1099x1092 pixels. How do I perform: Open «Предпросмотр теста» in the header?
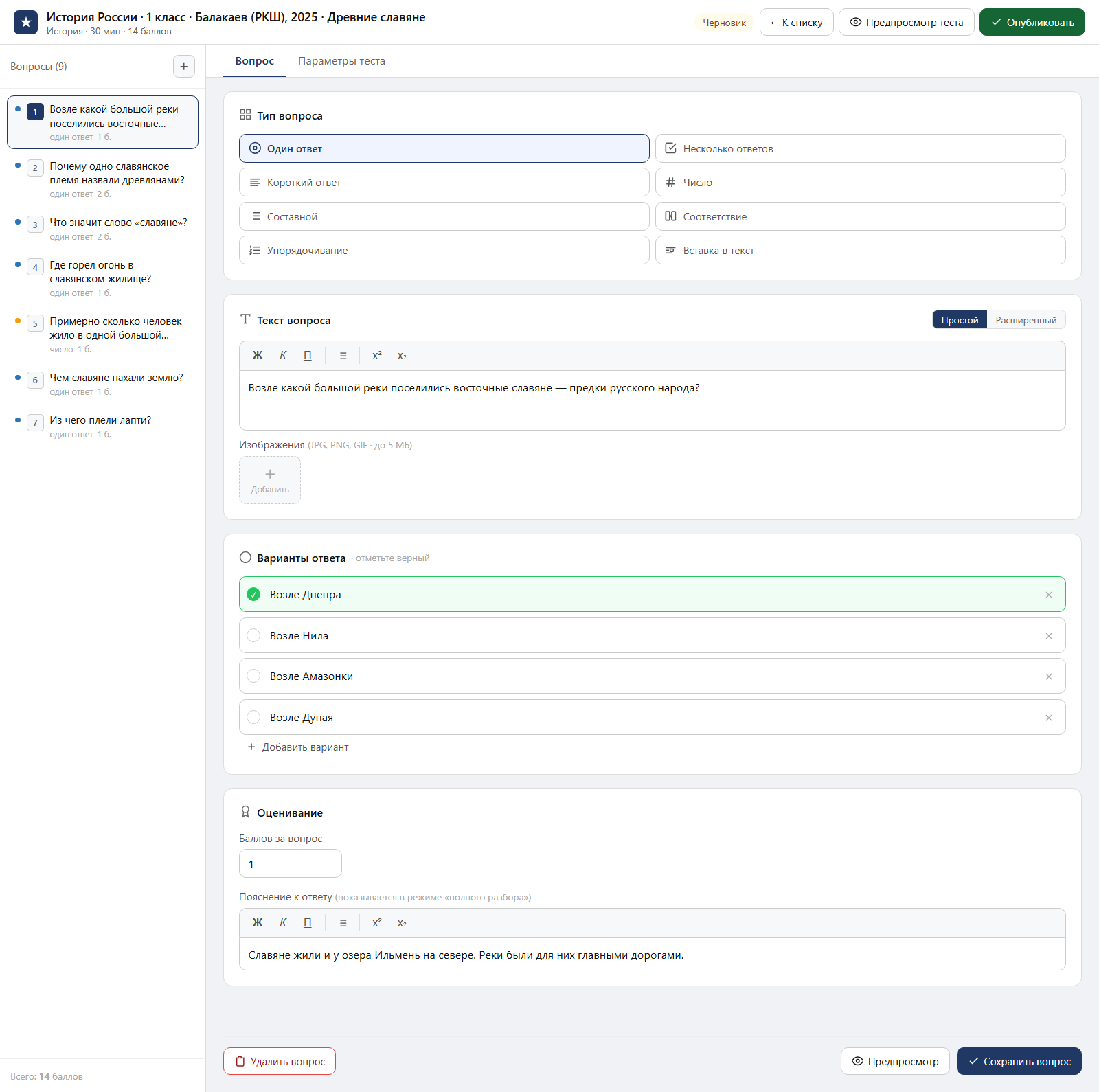(x=907, y=23)
